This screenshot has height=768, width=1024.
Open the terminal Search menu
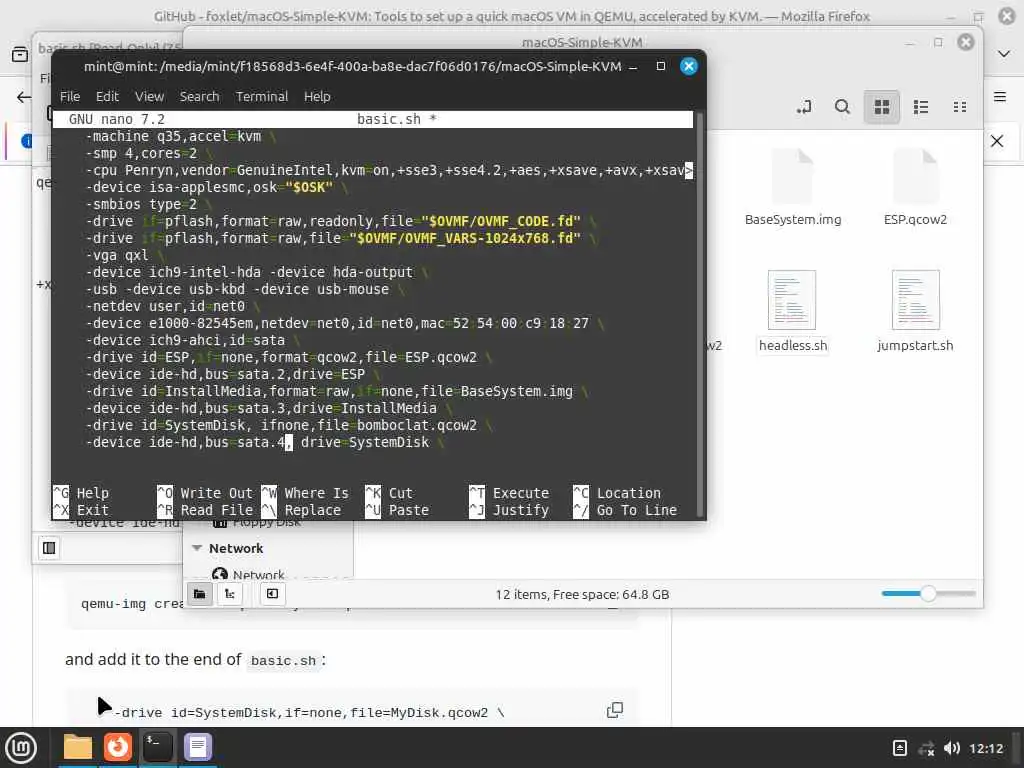(199, 96)
